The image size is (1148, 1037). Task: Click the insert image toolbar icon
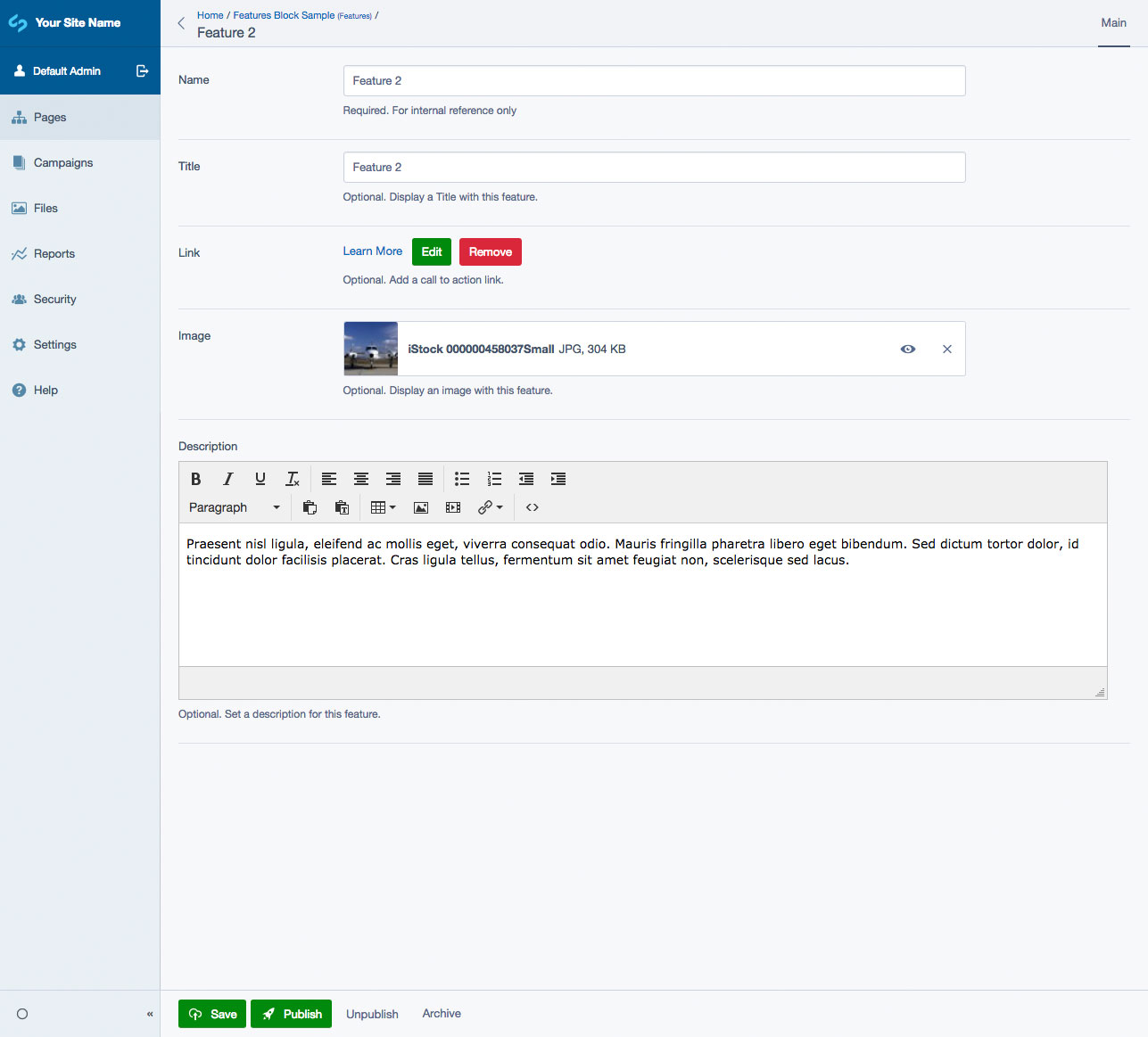coord(421,507)
